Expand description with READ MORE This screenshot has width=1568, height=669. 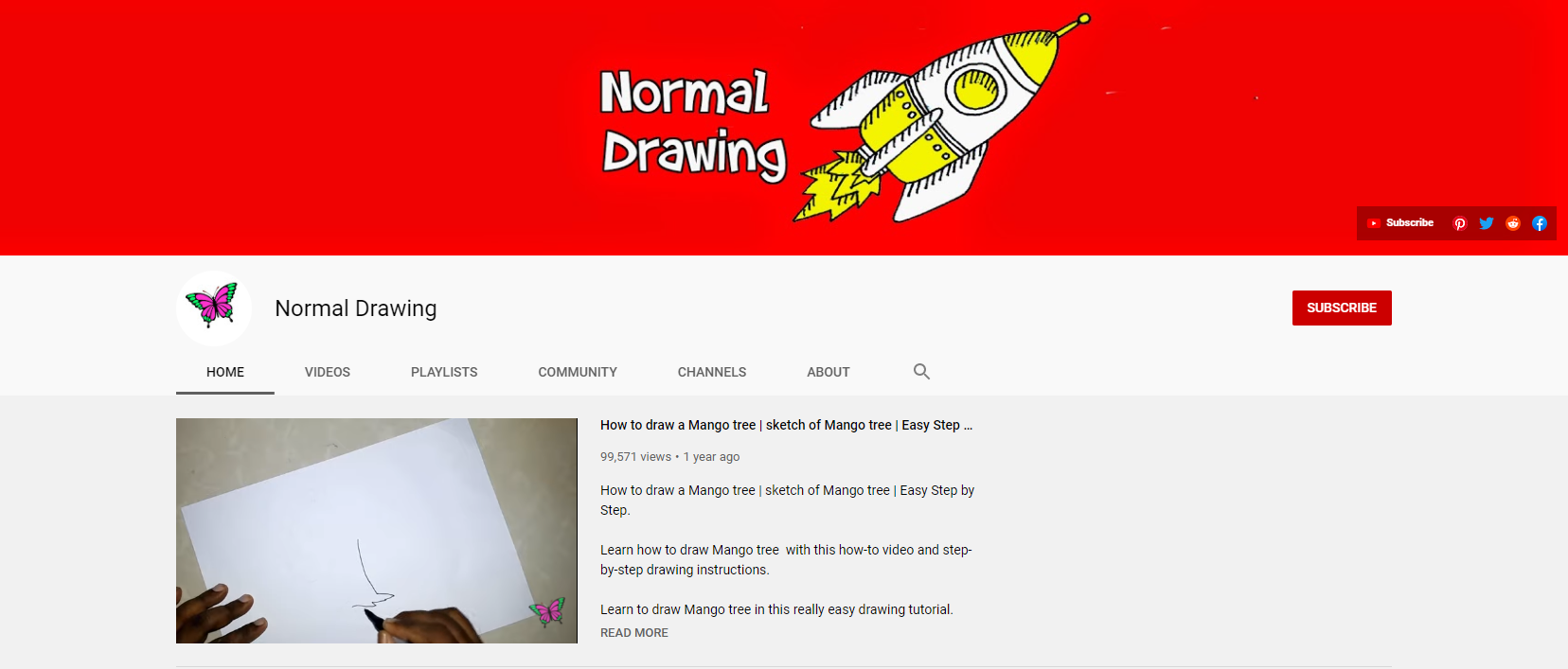point(634,633)
